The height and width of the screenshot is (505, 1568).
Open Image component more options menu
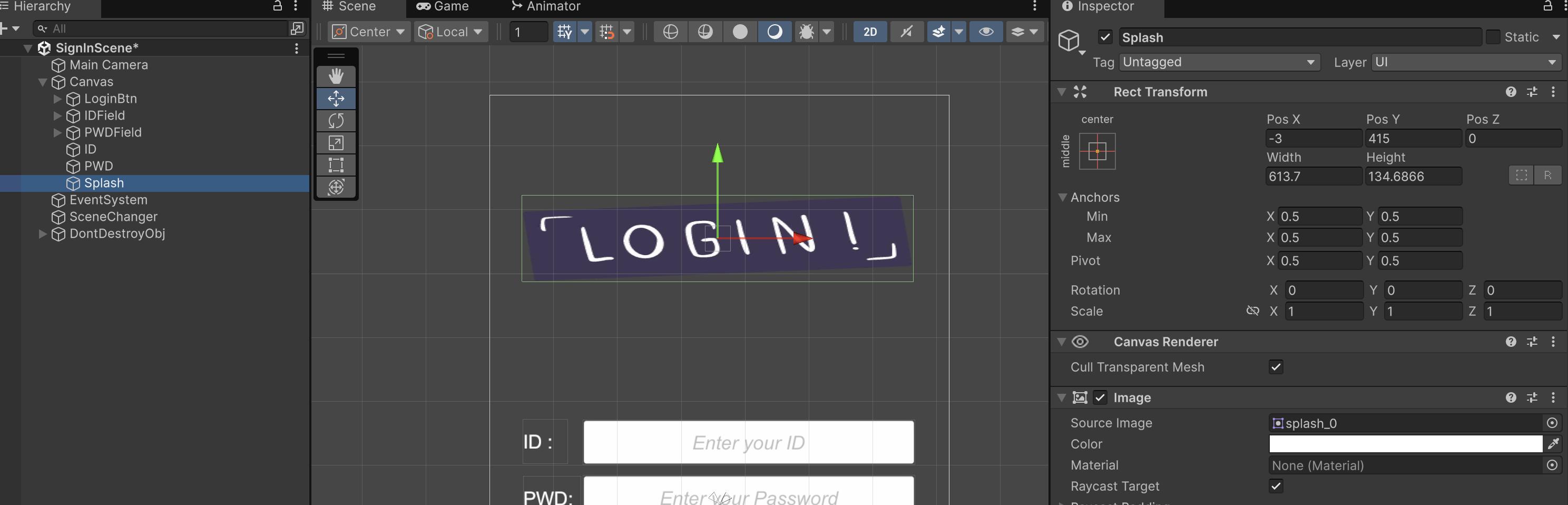point(1553,398)
